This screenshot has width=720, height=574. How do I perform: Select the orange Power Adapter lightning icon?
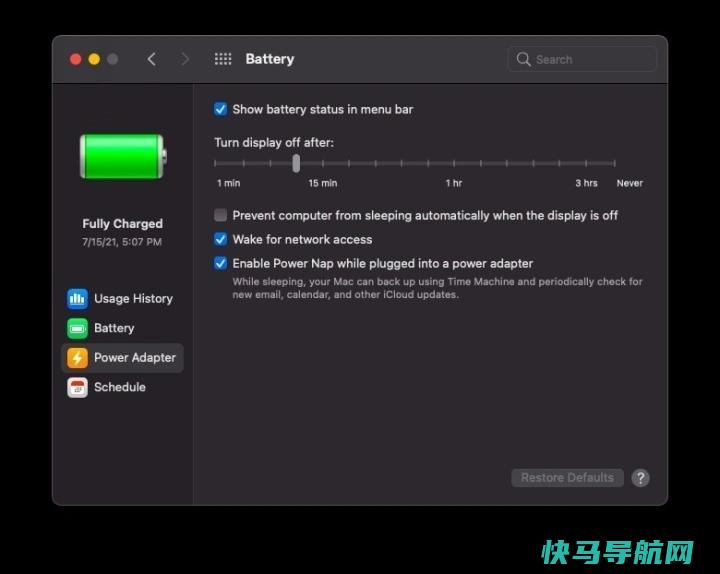click(77, 358)
